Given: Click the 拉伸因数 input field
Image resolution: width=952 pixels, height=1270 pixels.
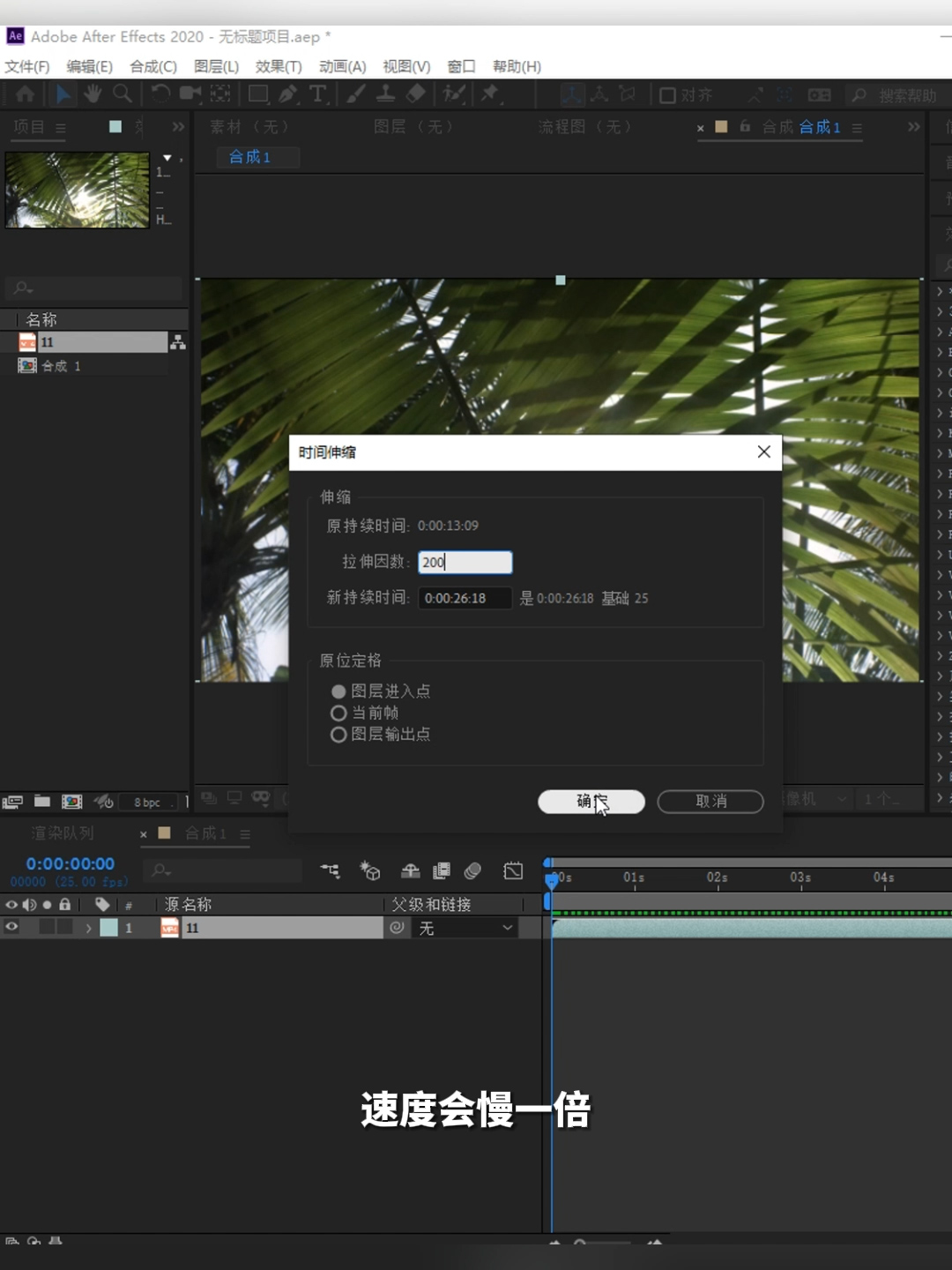Looking at the screenshot, I should coord(465,562).
